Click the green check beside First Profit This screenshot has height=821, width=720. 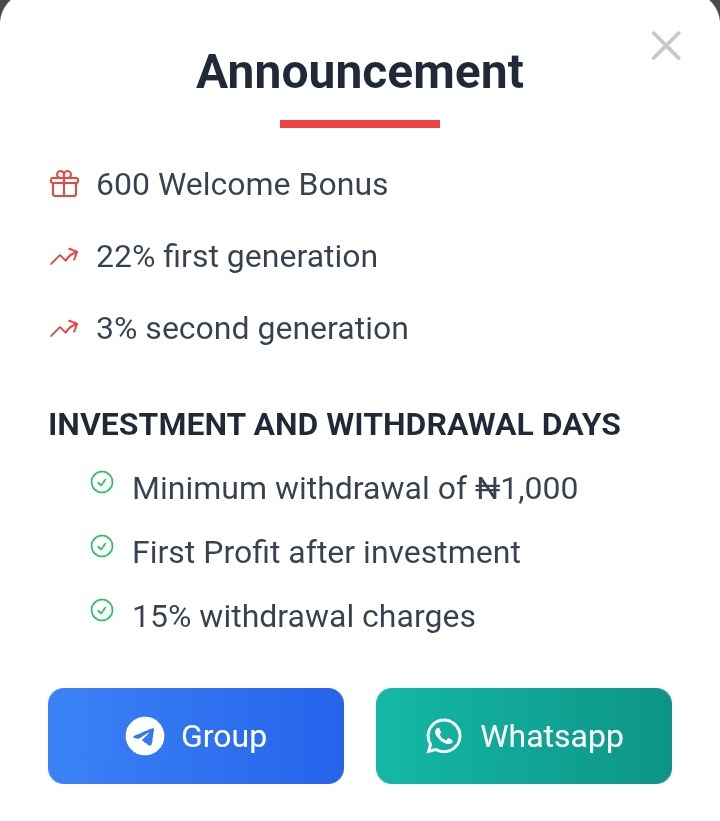[102, 546]
